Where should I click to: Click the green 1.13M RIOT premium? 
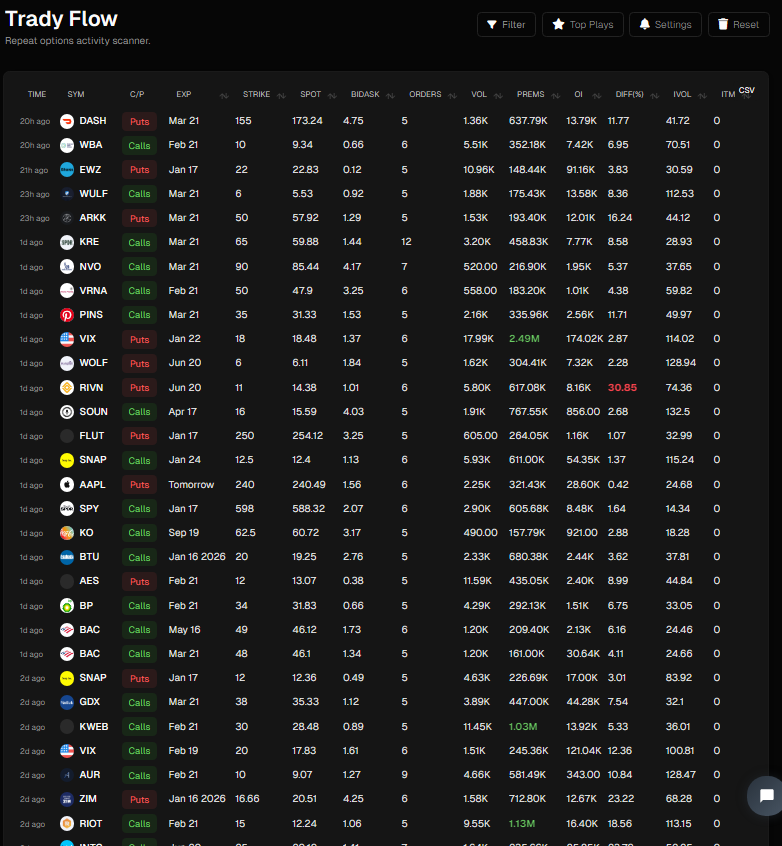pos(522,823)
